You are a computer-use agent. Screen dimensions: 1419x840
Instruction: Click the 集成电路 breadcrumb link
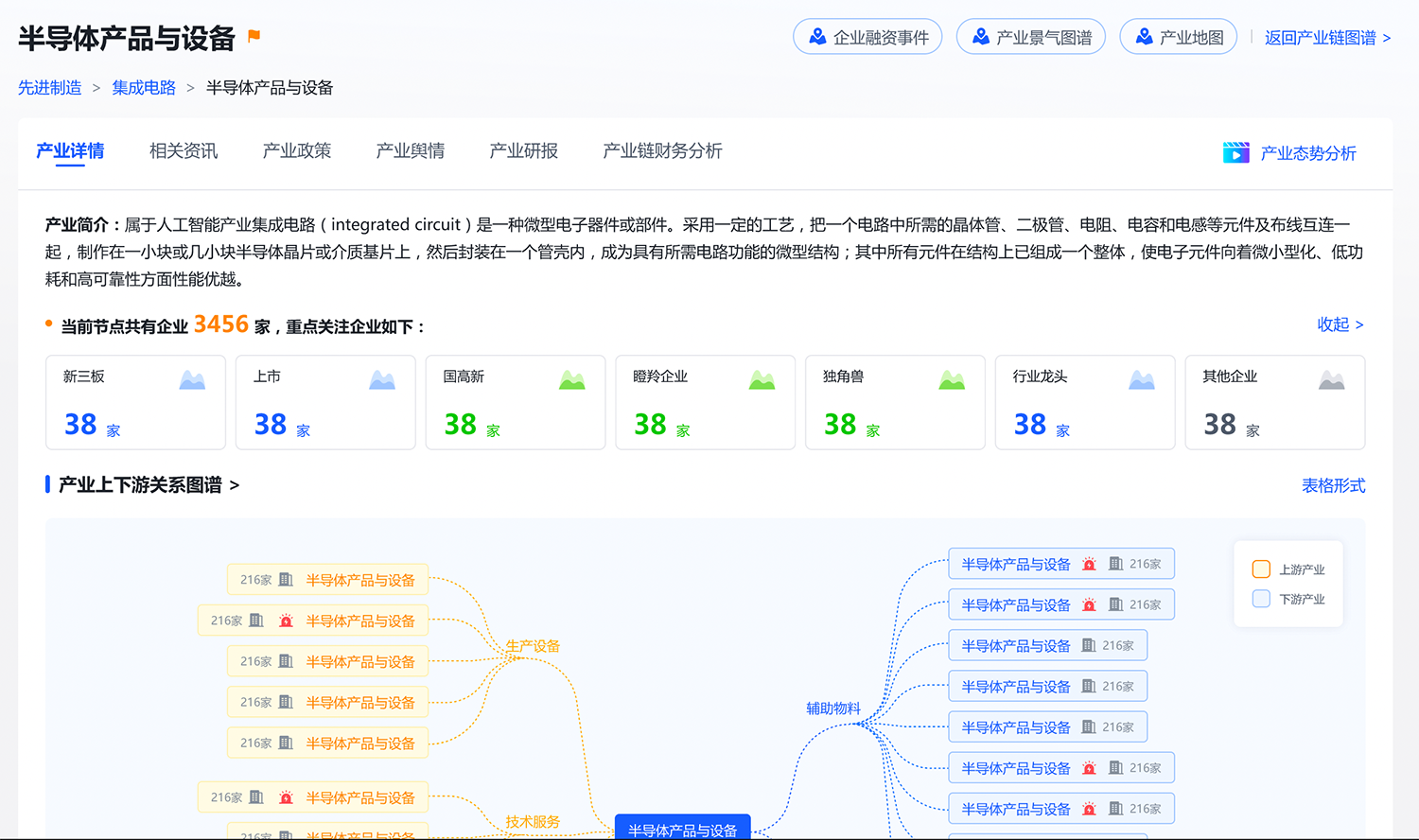pyautogui.click(x=144, y=88)
